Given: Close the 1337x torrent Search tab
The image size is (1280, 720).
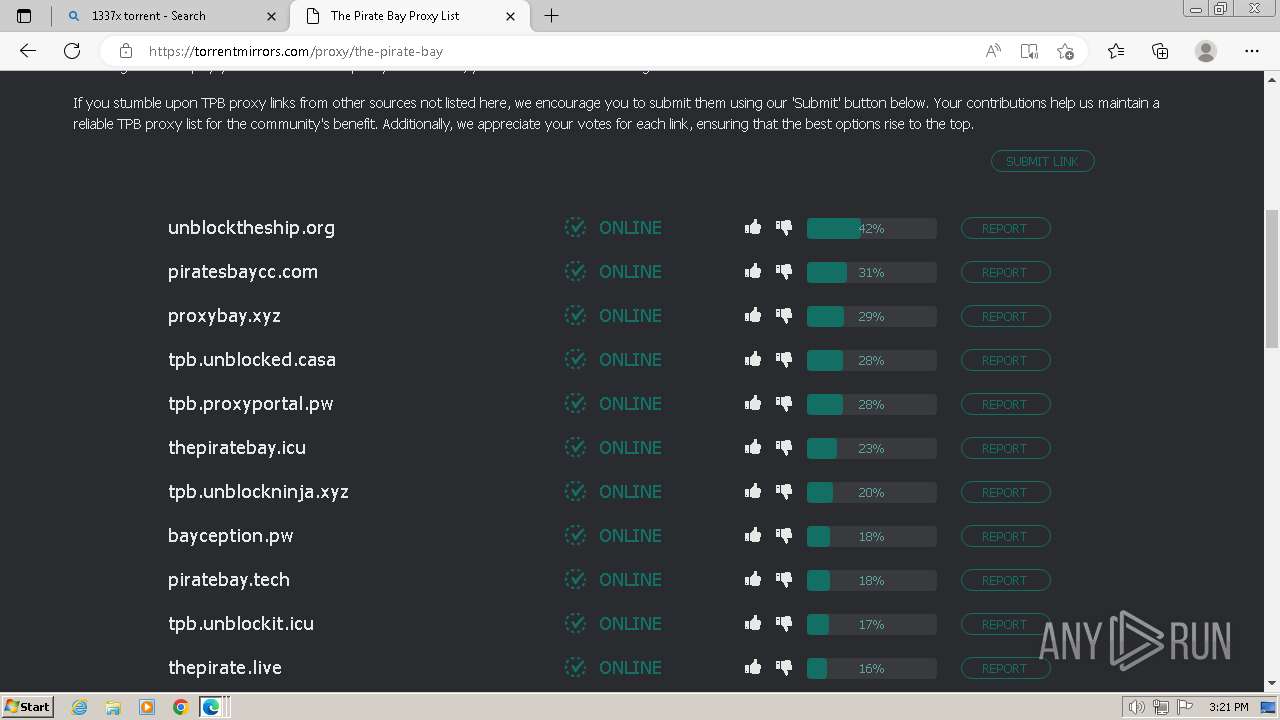Looking at the screenshot, I should point(272,16).
